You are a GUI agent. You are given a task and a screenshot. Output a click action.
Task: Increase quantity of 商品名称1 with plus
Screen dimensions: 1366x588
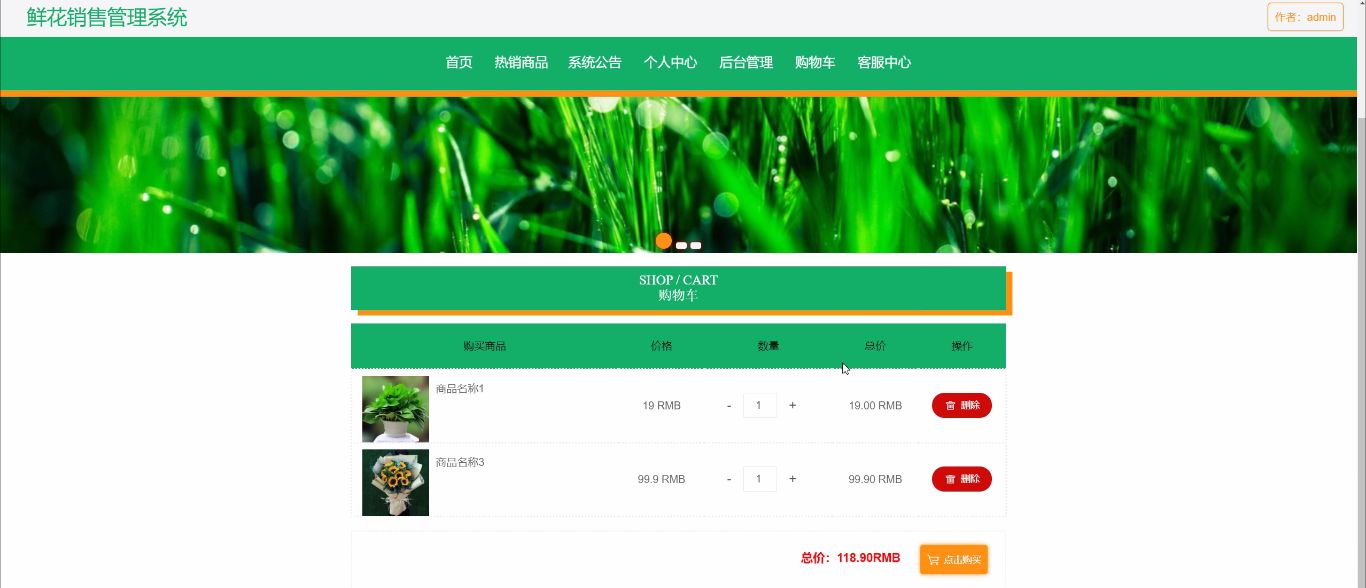793,405
